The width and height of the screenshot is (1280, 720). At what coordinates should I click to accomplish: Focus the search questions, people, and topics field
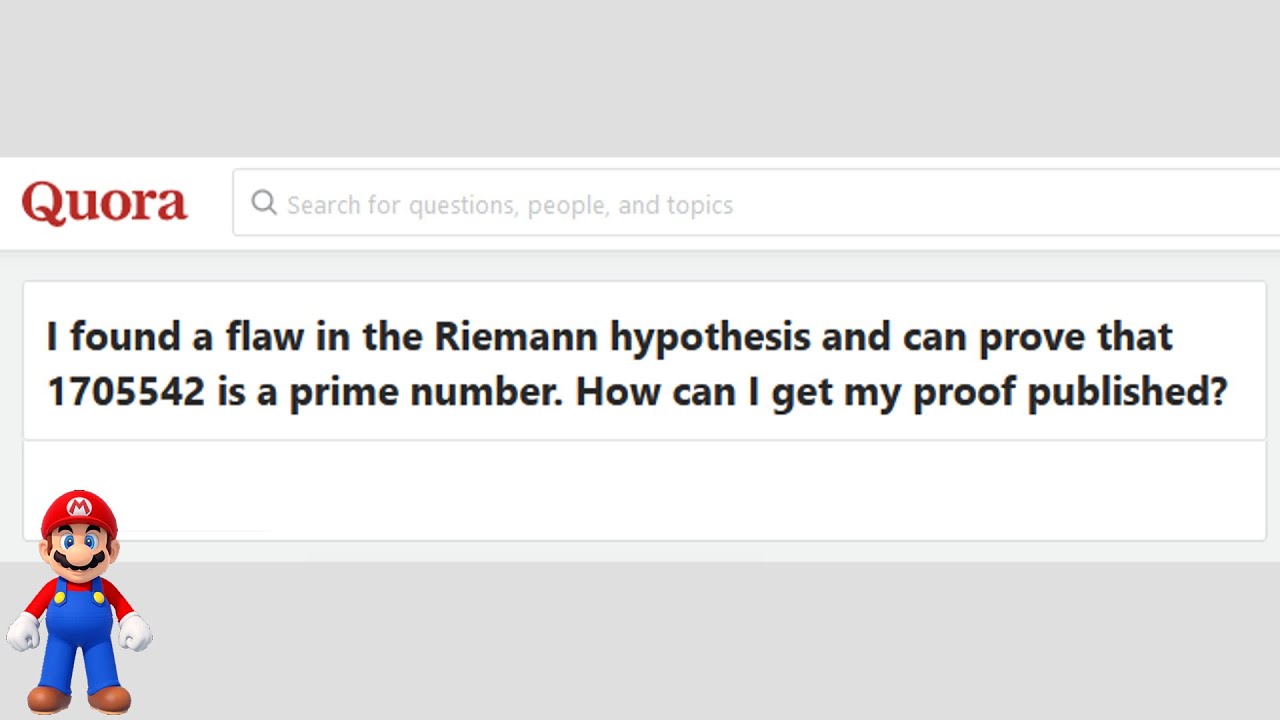click(700, 204)
